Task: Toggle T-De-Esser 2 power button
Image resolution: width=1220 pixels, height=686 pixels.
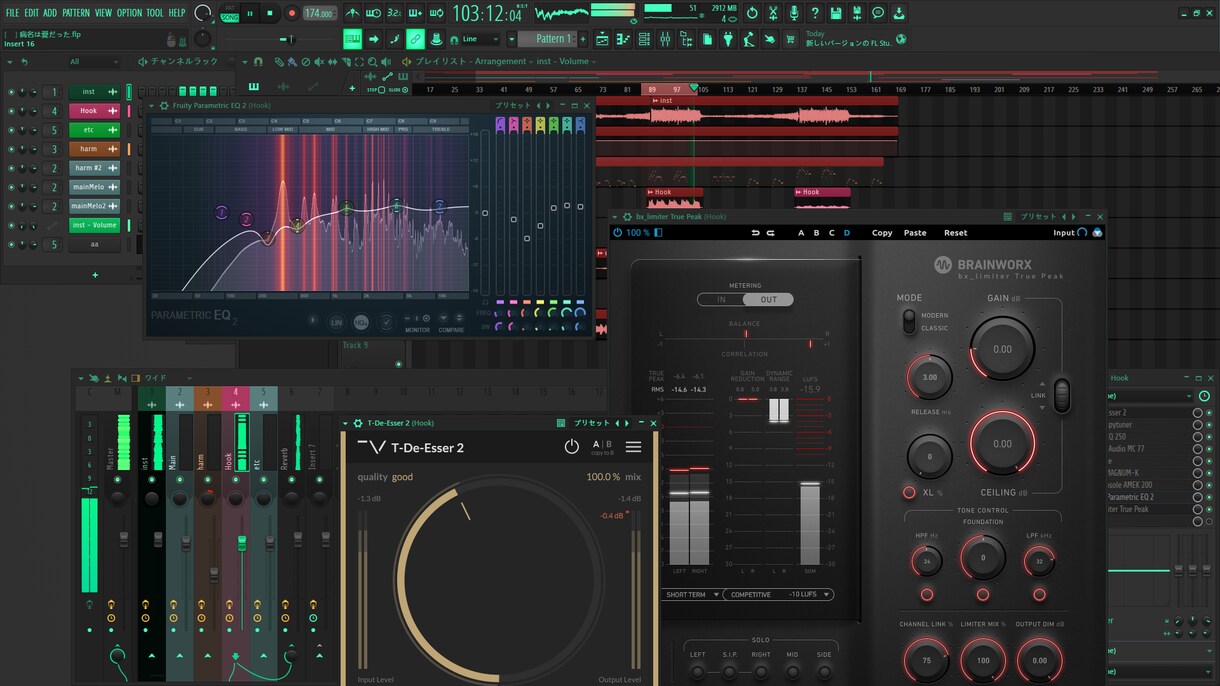Action: [572, 447]
